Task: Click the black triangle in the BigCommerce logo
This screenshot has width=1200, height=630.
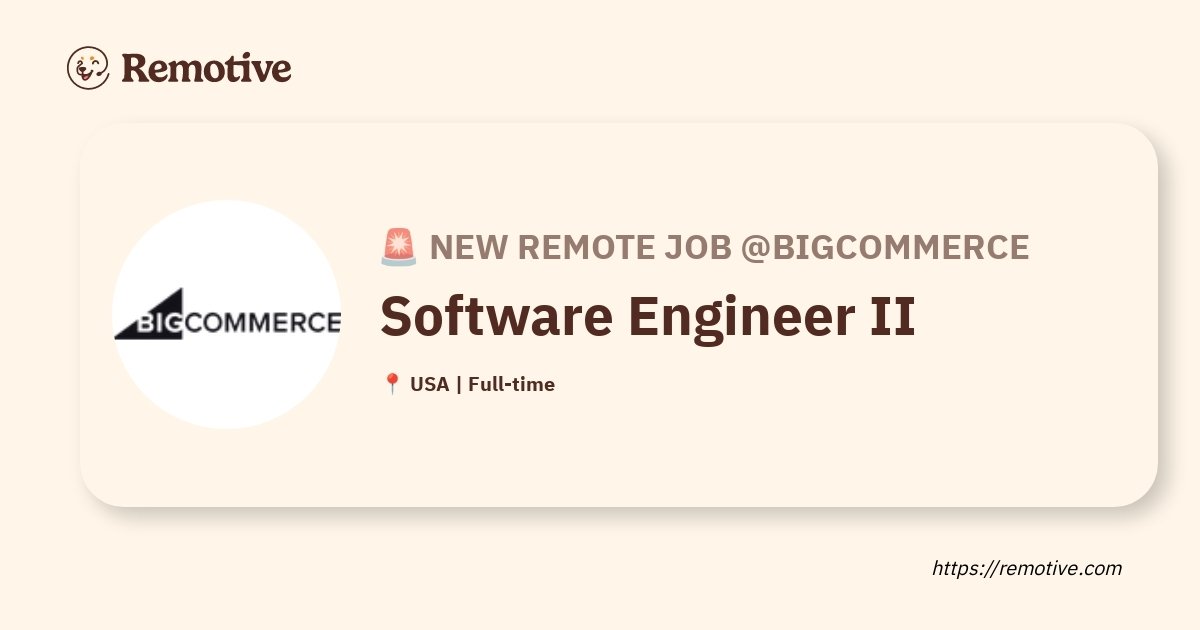Action: pyautogui.click(x=150, y=314)
